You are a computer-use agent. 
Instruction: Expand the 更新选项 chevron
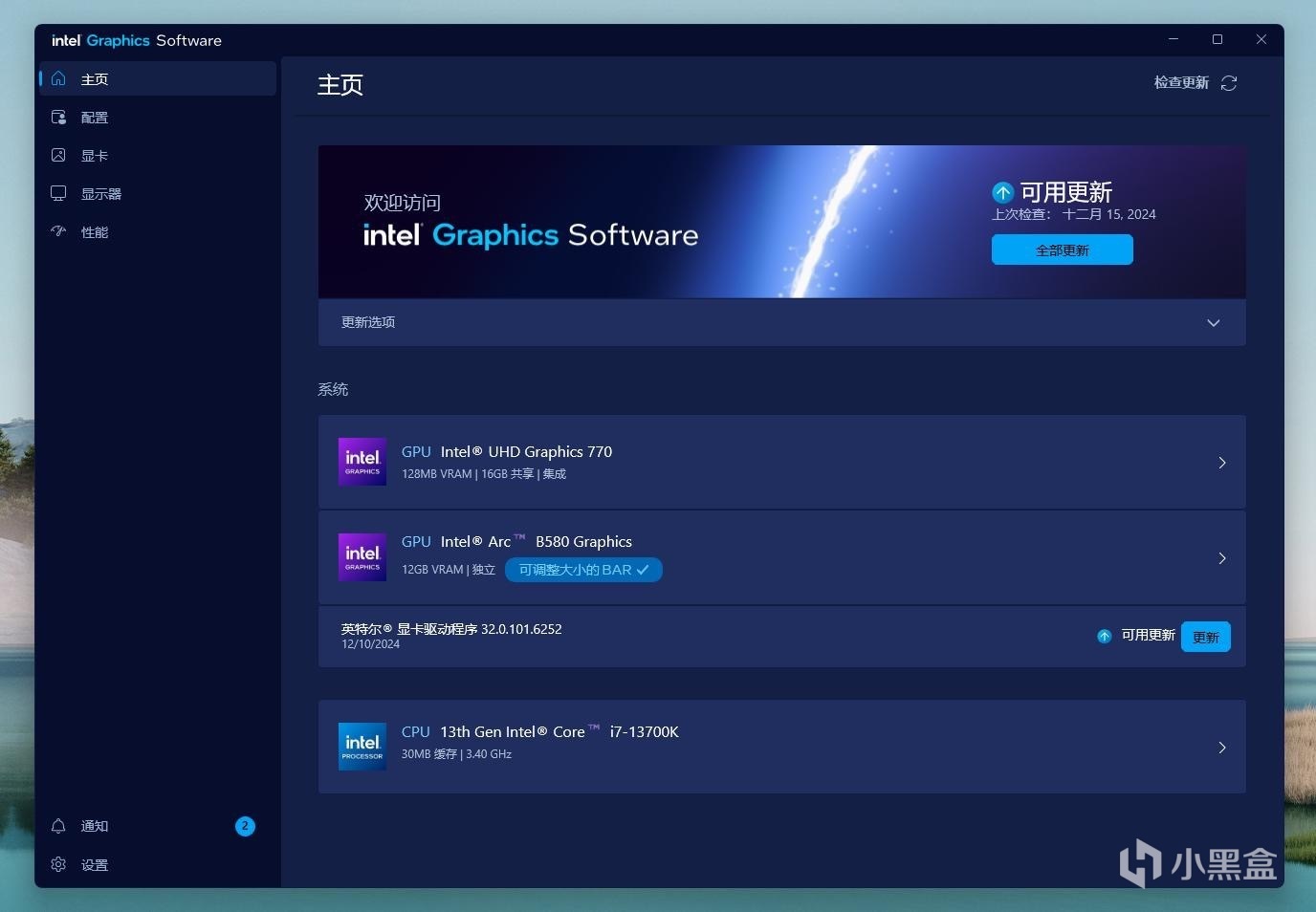coord(1214,322)
